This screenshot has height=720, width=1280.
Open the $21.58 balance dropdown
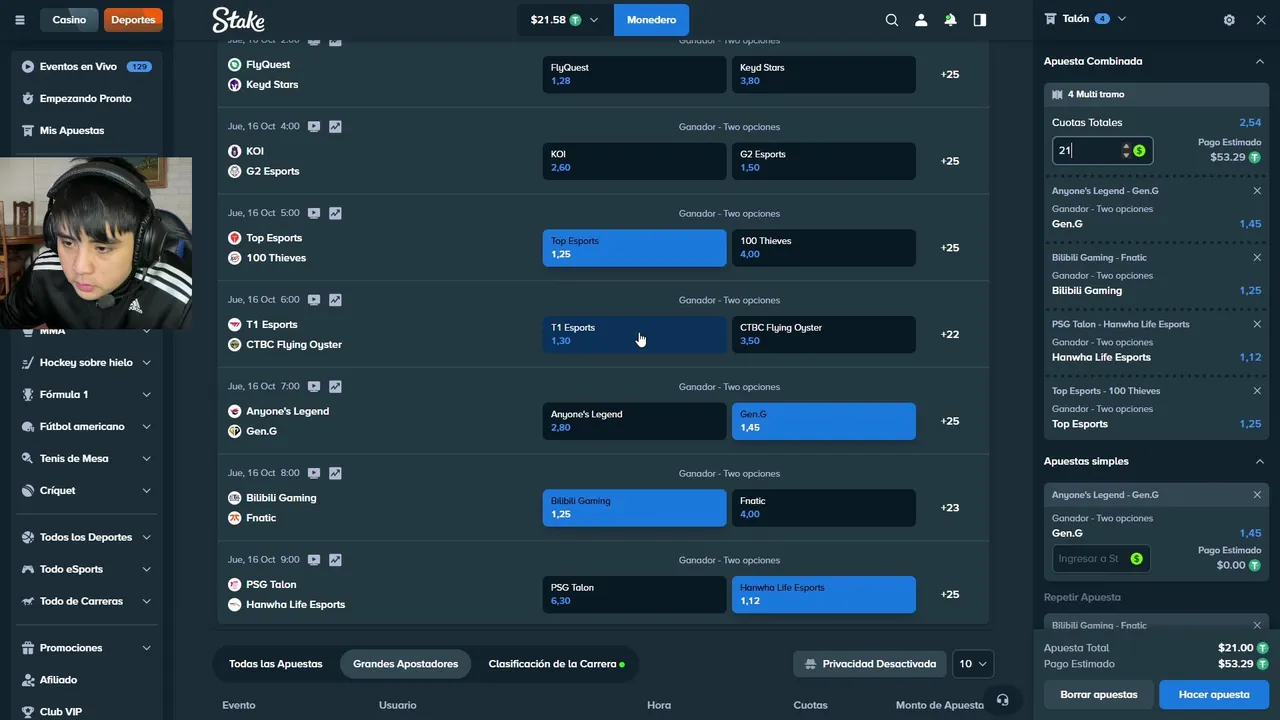(564, 20)
